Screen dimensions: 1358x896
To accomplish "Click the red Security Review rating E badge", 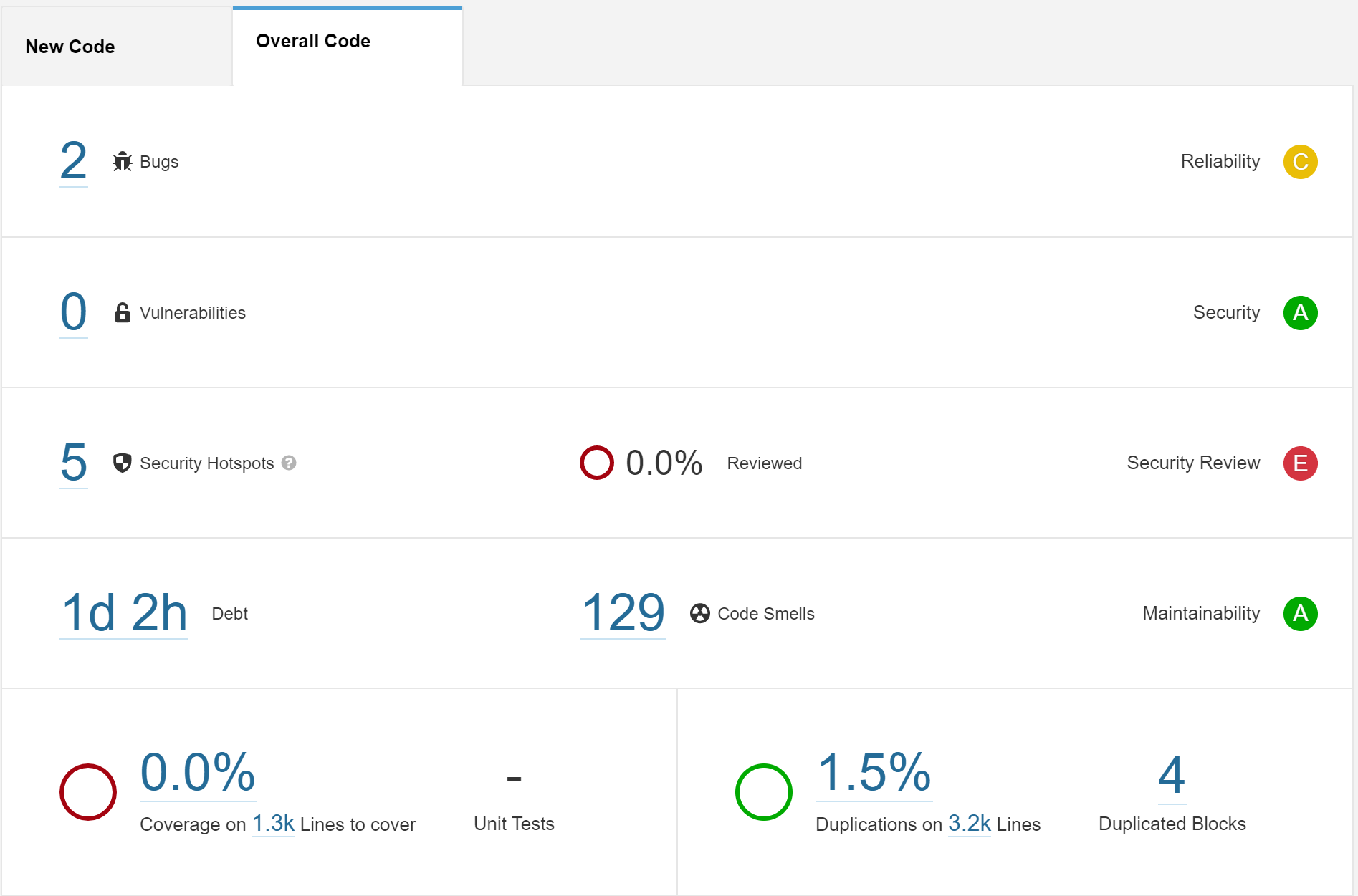I will [1300, 463].
